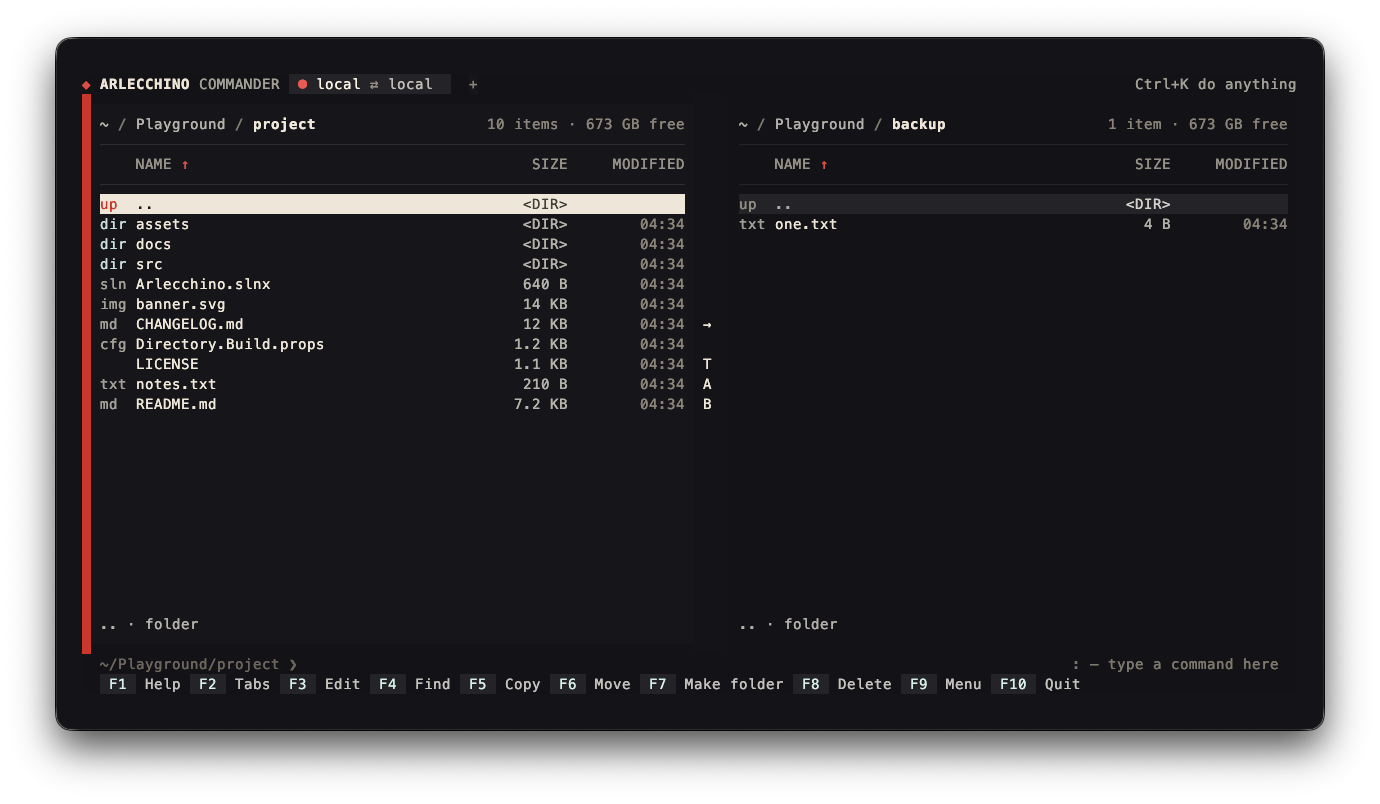
Task: Select the src folder
Action: click(x=392, y=264)
